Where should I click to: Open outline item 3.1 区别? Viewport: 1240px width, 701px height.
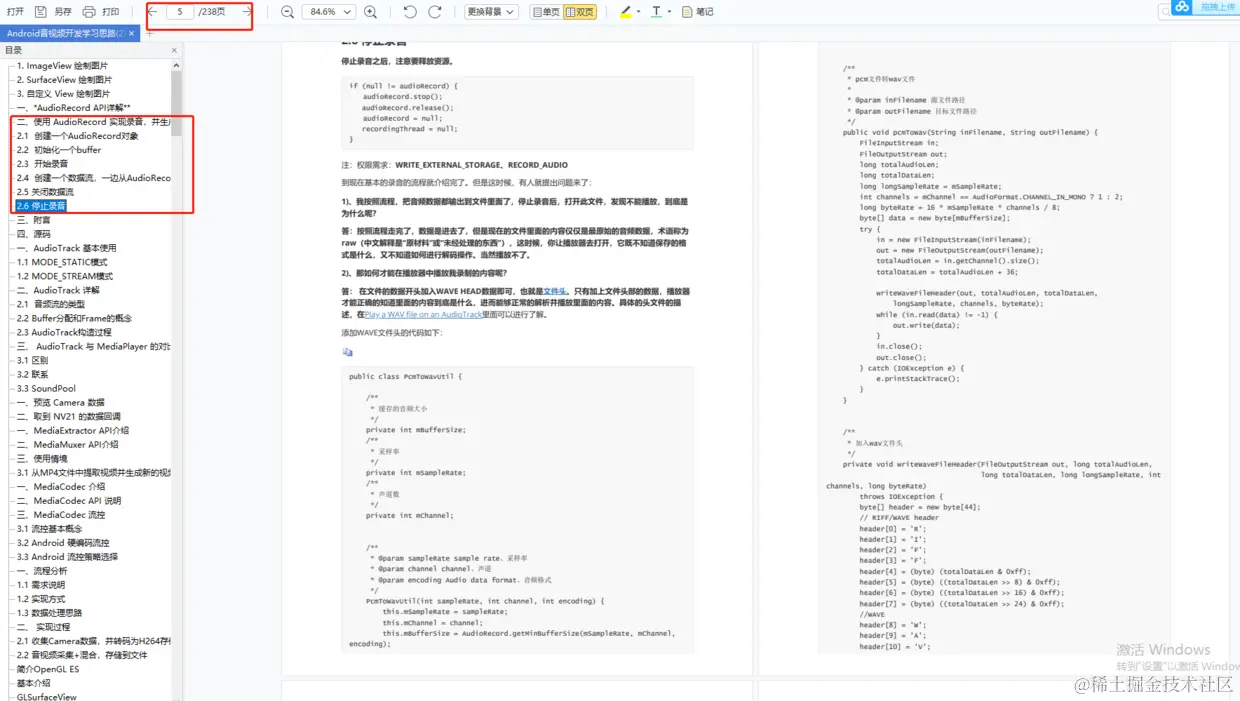(32, 360)
